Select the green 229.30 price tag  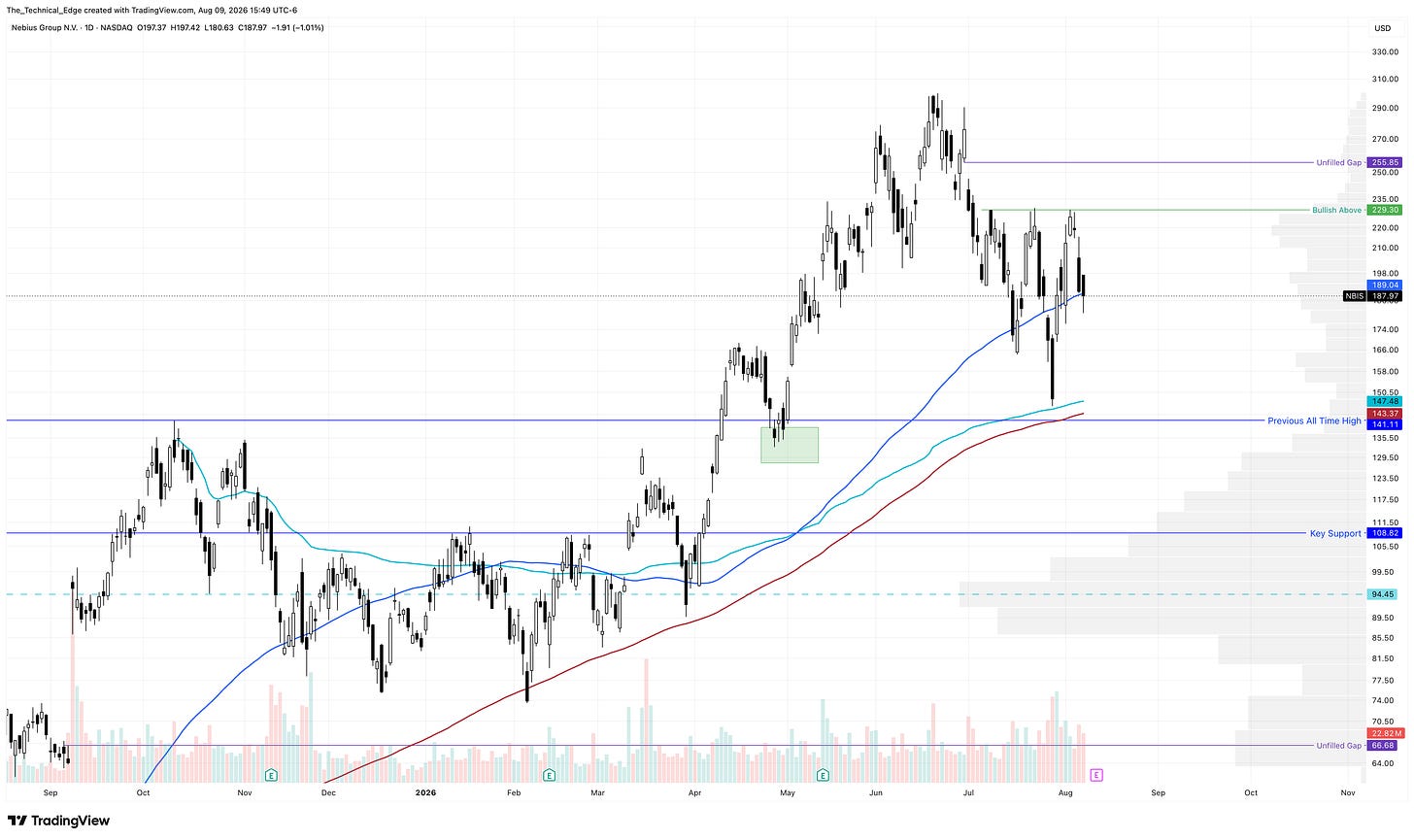point(1384,210)
